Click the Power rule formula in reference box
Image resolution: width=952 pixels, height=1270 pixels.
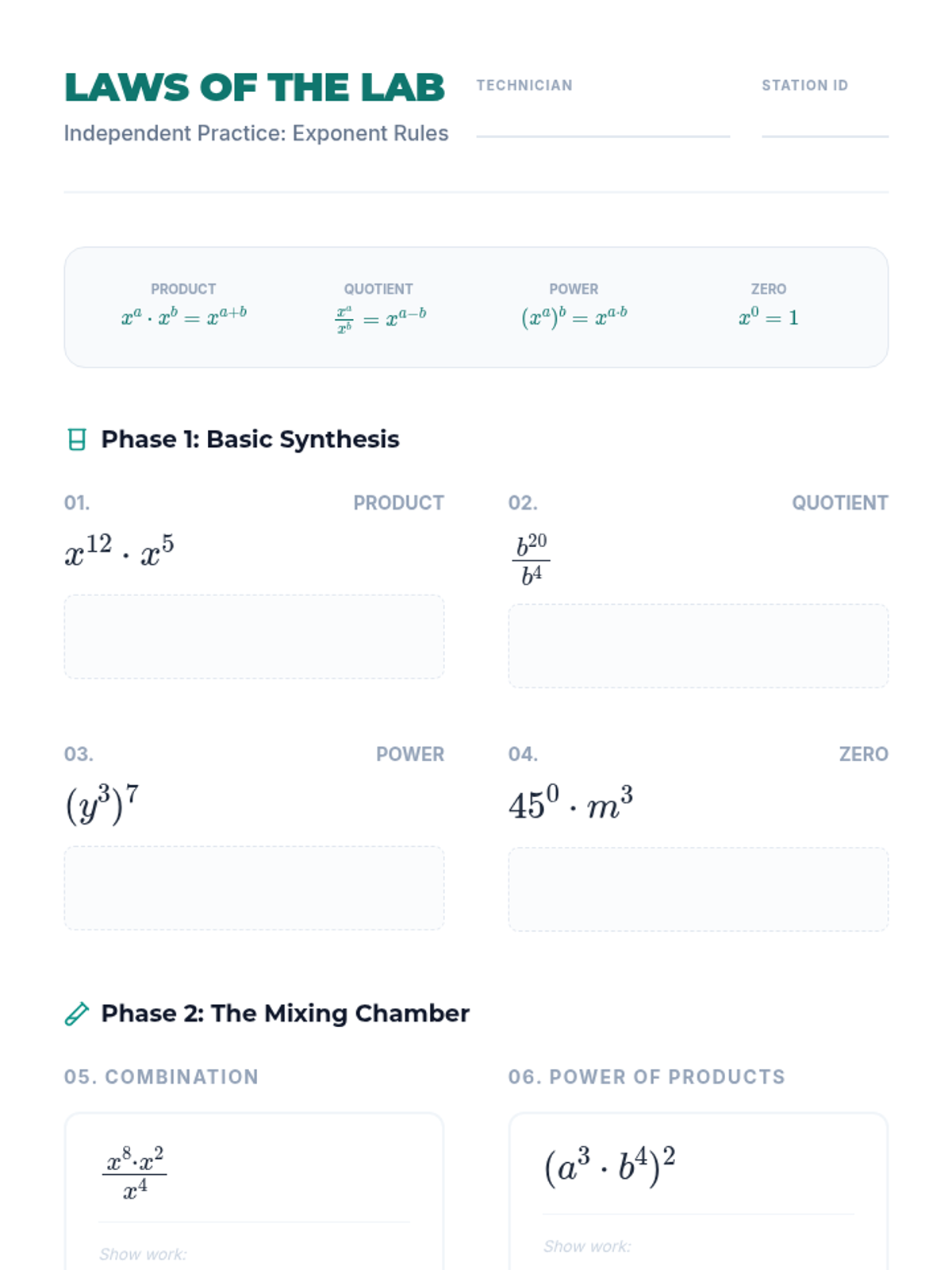click(x=574, y=317)
